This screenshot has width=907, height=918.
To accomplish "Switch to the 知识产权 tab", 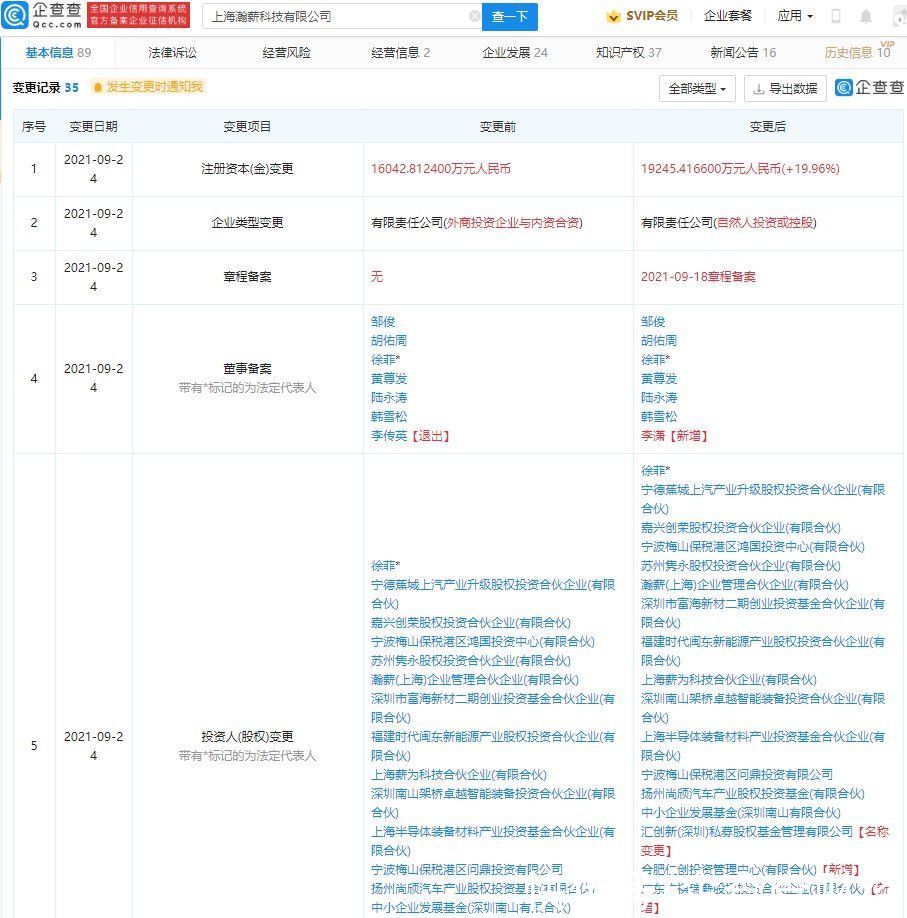I will (629, 53).
